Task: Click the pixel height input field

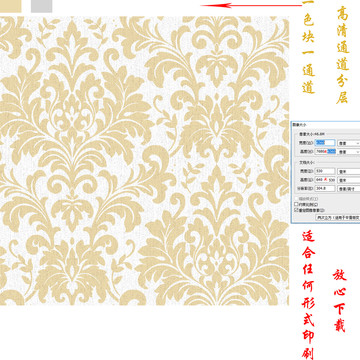Action: pyautogui.click(x=325, y=152)
